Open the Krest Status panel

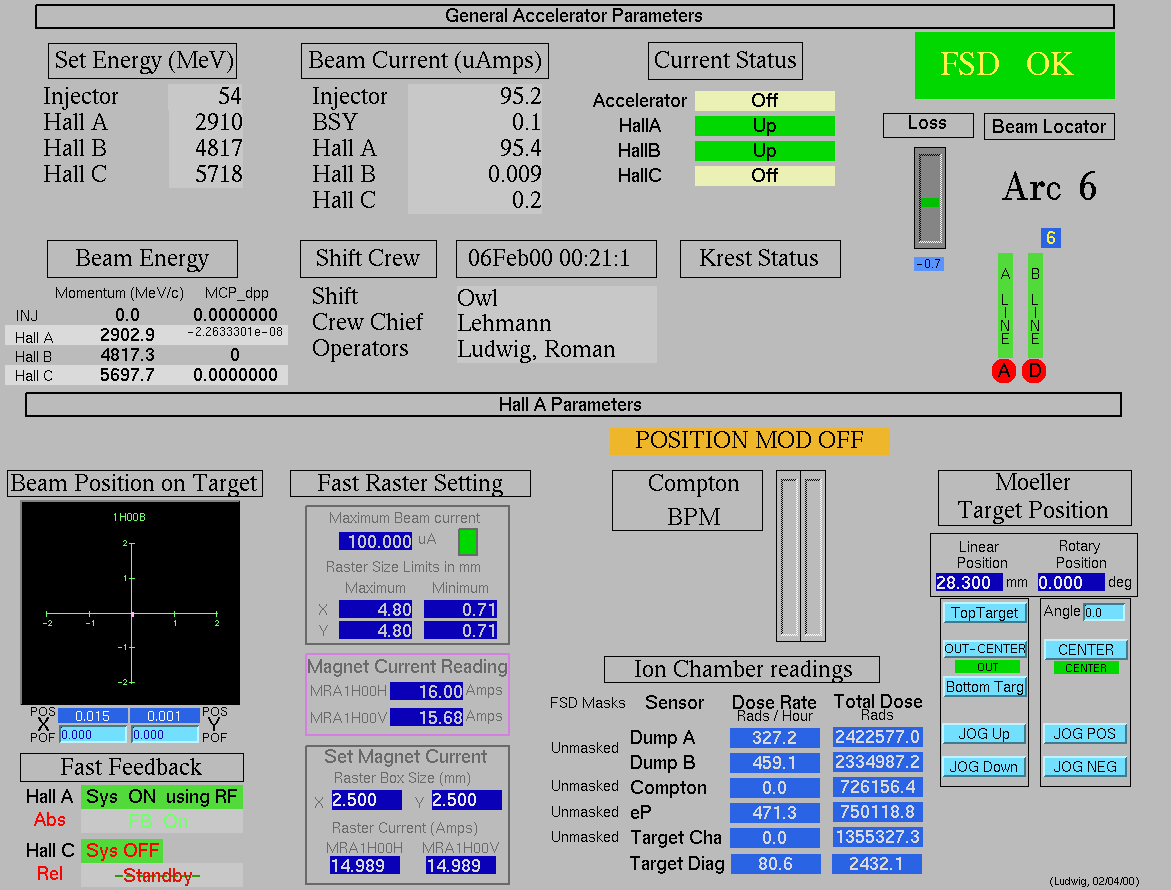coord(759,259)
